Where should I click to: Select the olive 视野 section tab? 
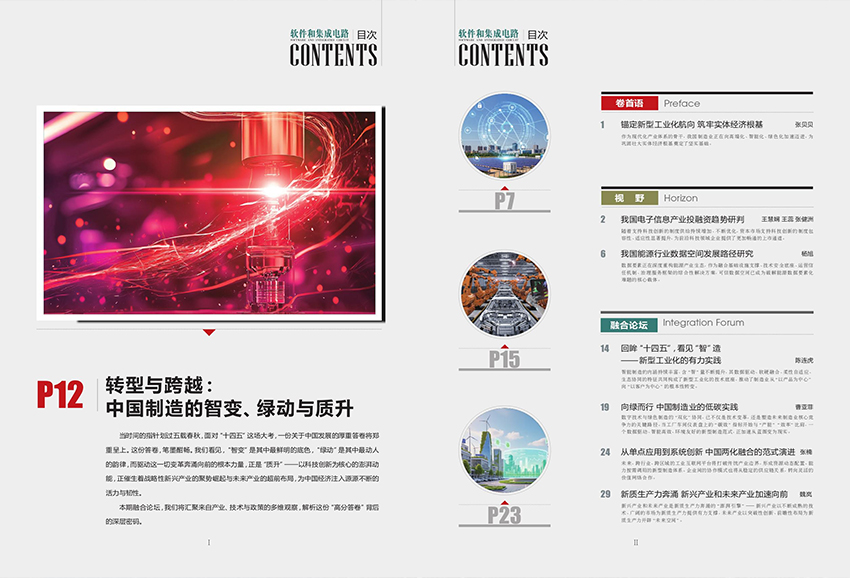click(x=629, y=198)
